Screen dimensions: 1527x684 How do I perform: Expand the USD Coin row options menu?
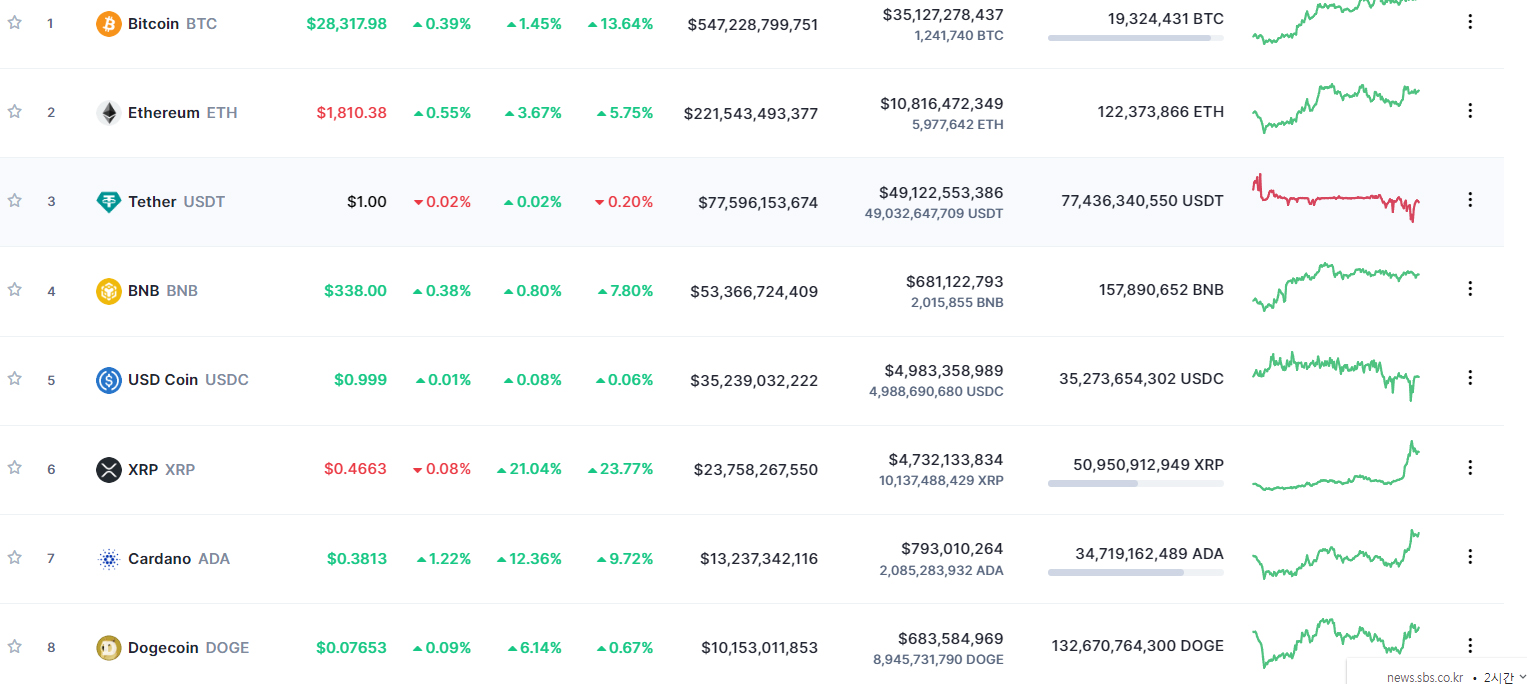click(1470, 378)
